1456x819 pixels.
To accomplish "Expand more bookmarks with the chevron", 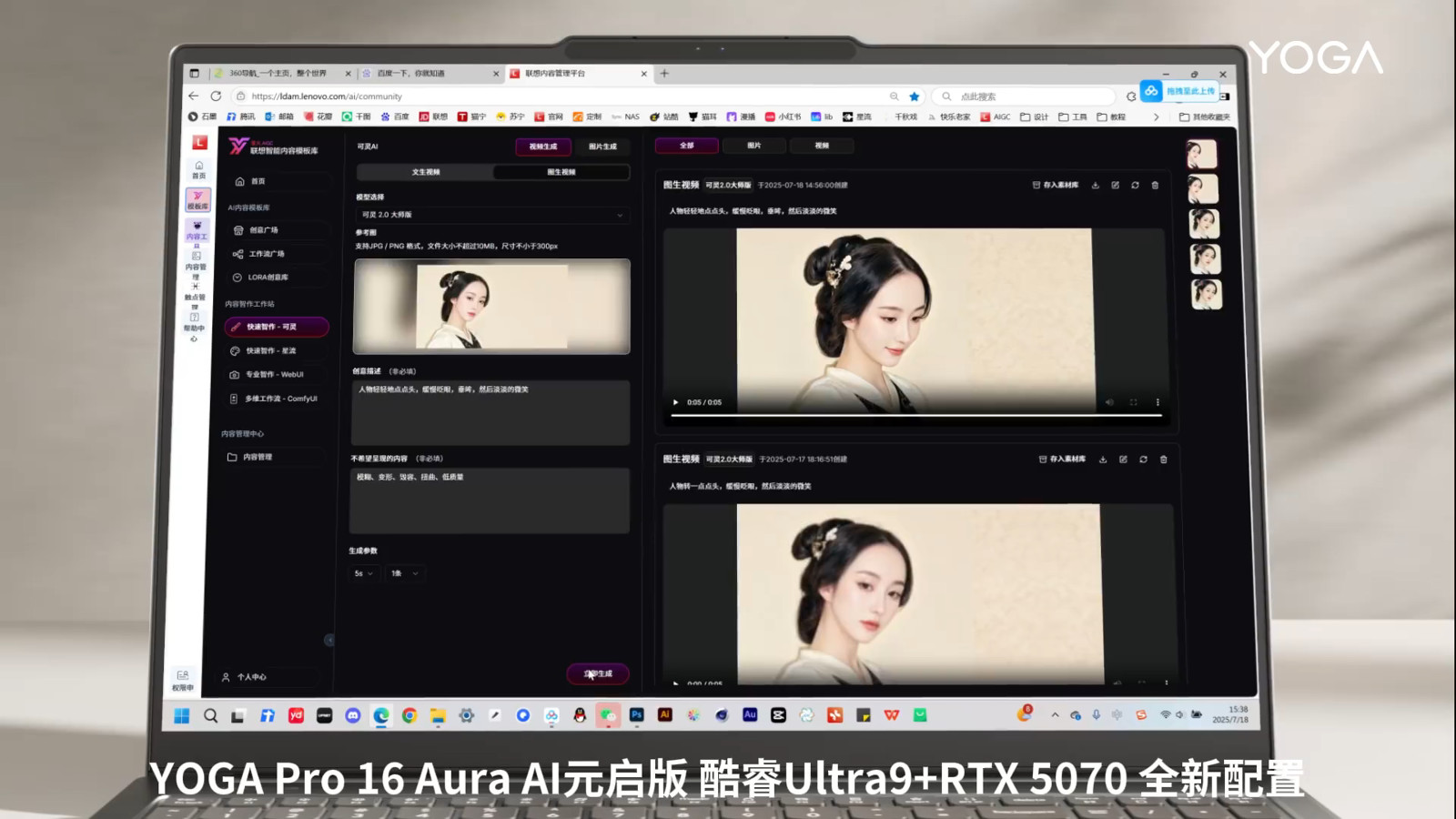I will coord(1157,117).
